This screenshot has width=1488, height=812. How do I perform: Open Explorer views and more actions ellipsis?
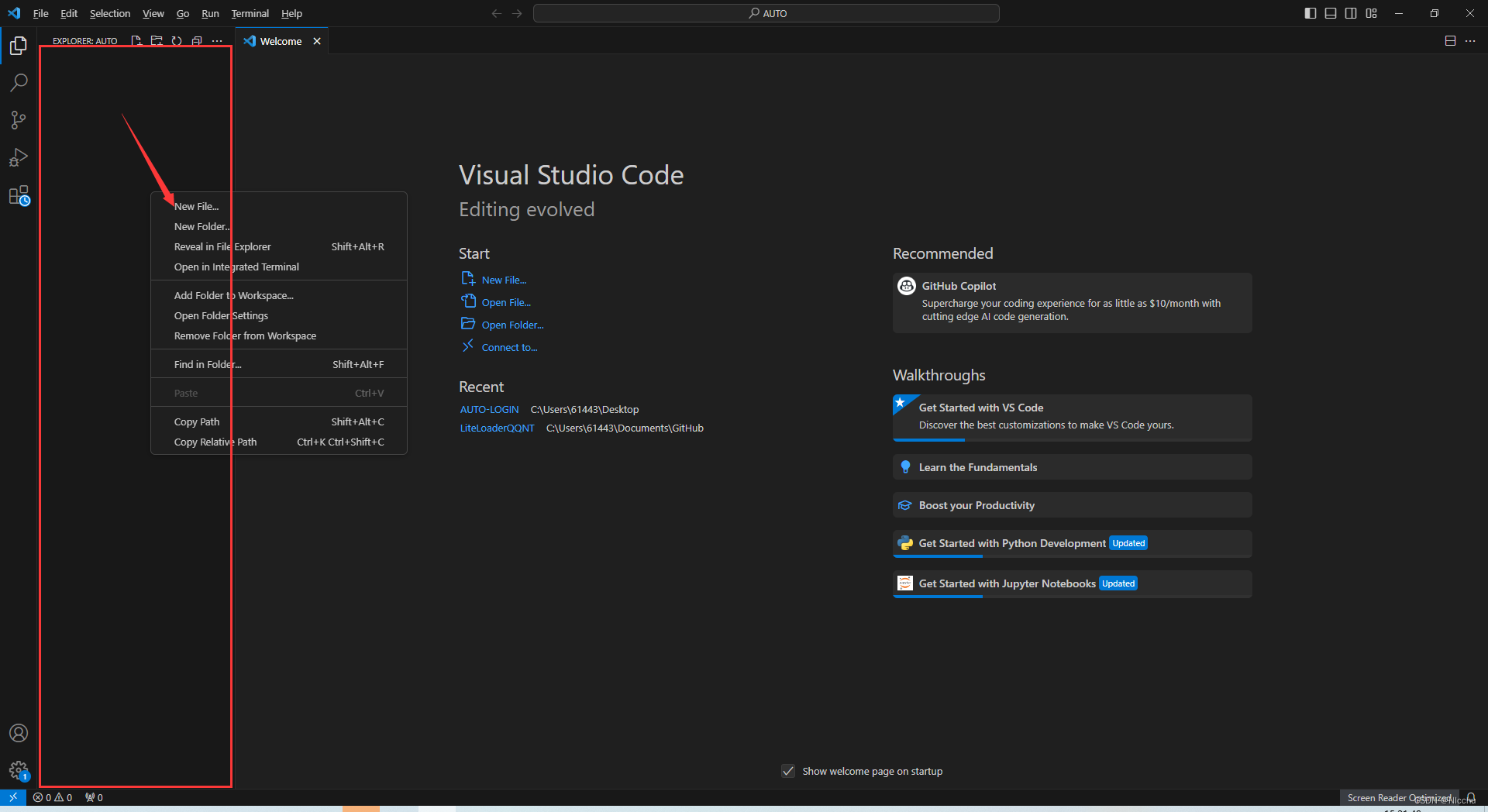[217, 41]
